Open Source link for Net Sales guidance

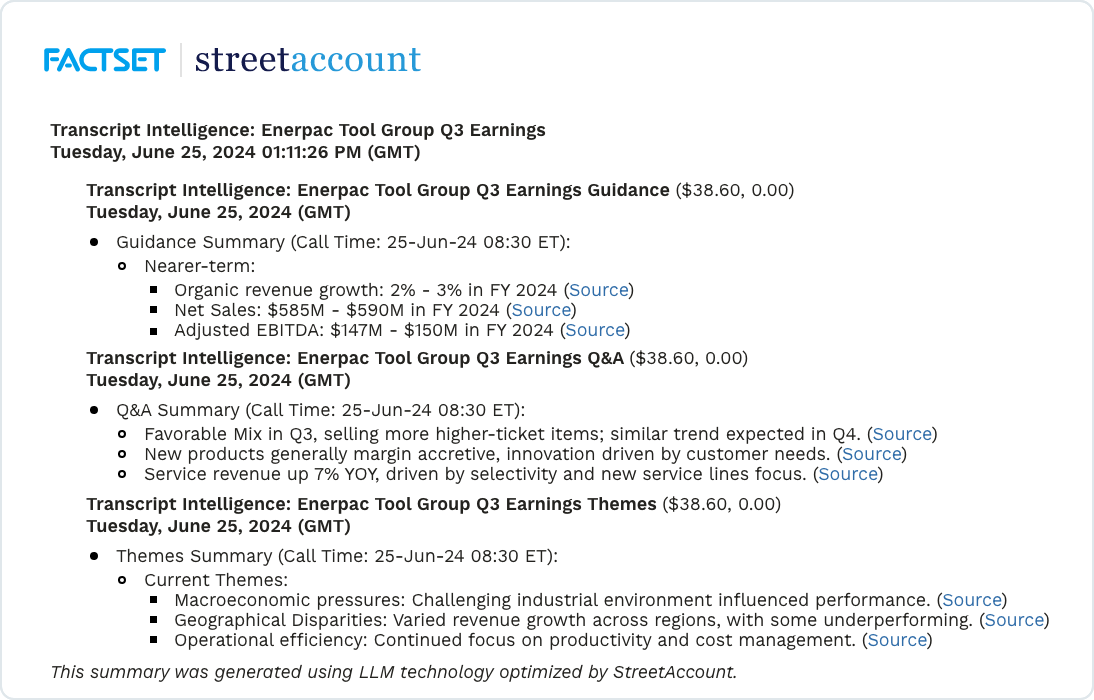541,310
